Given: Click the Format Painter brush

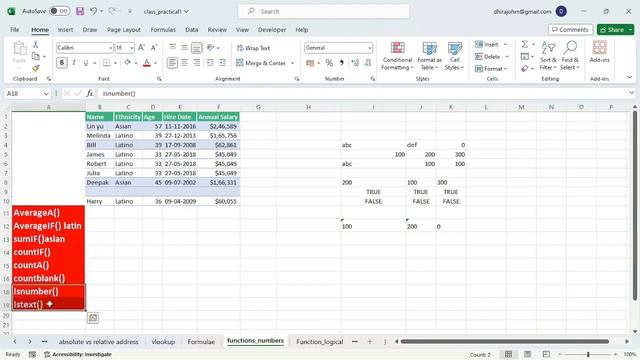Looking at the screenshot, I should [36, 68].
